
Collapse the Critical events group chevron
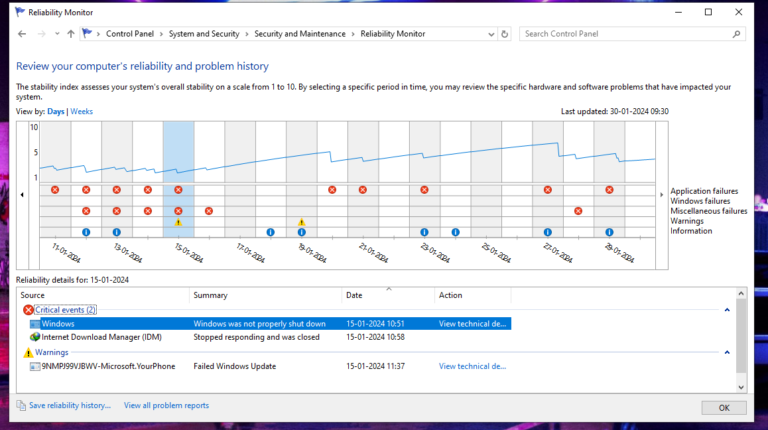click(x=727, y=310)
